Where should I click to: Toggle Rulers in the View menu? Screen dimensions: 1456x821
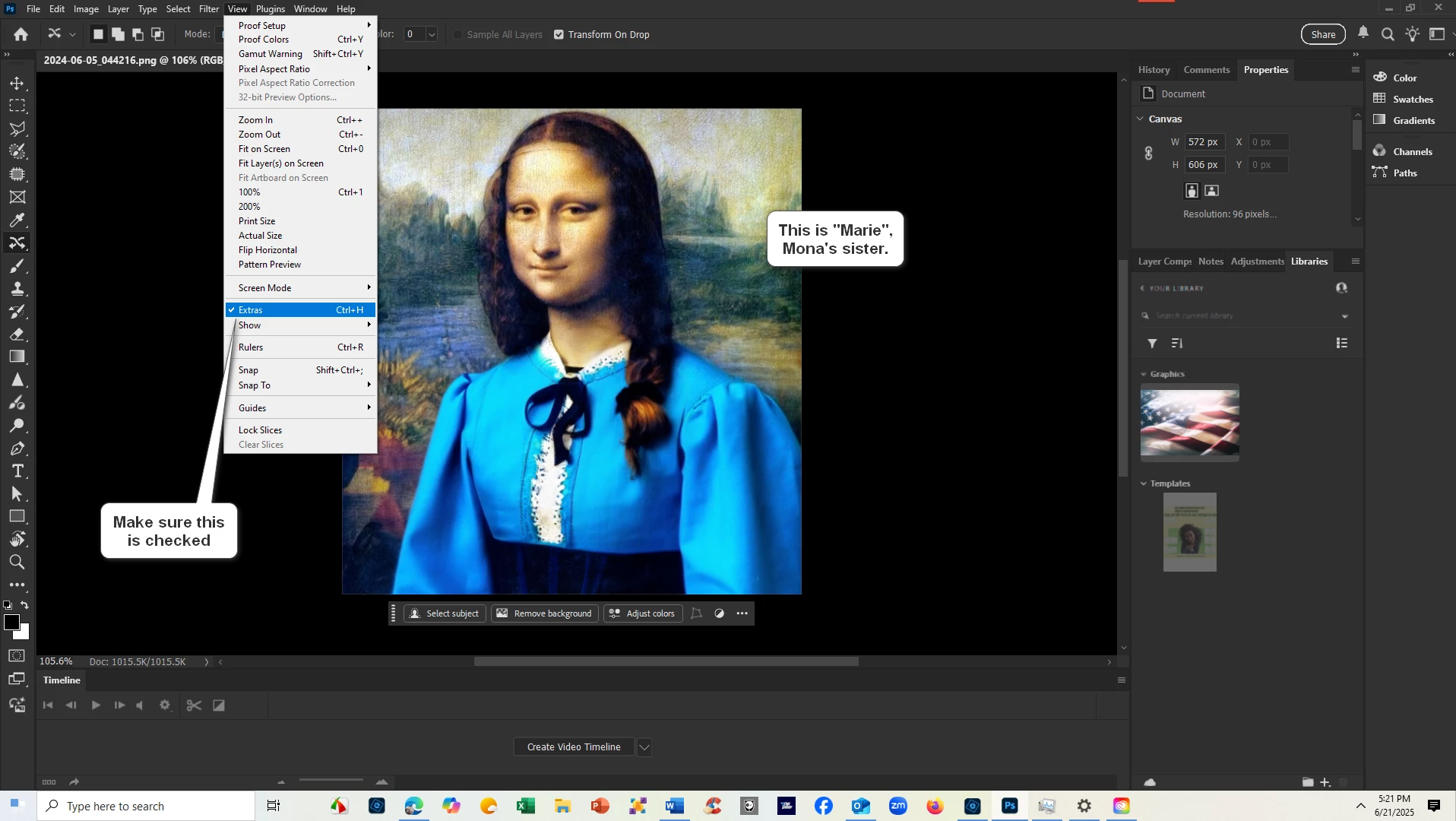point(301,347)
